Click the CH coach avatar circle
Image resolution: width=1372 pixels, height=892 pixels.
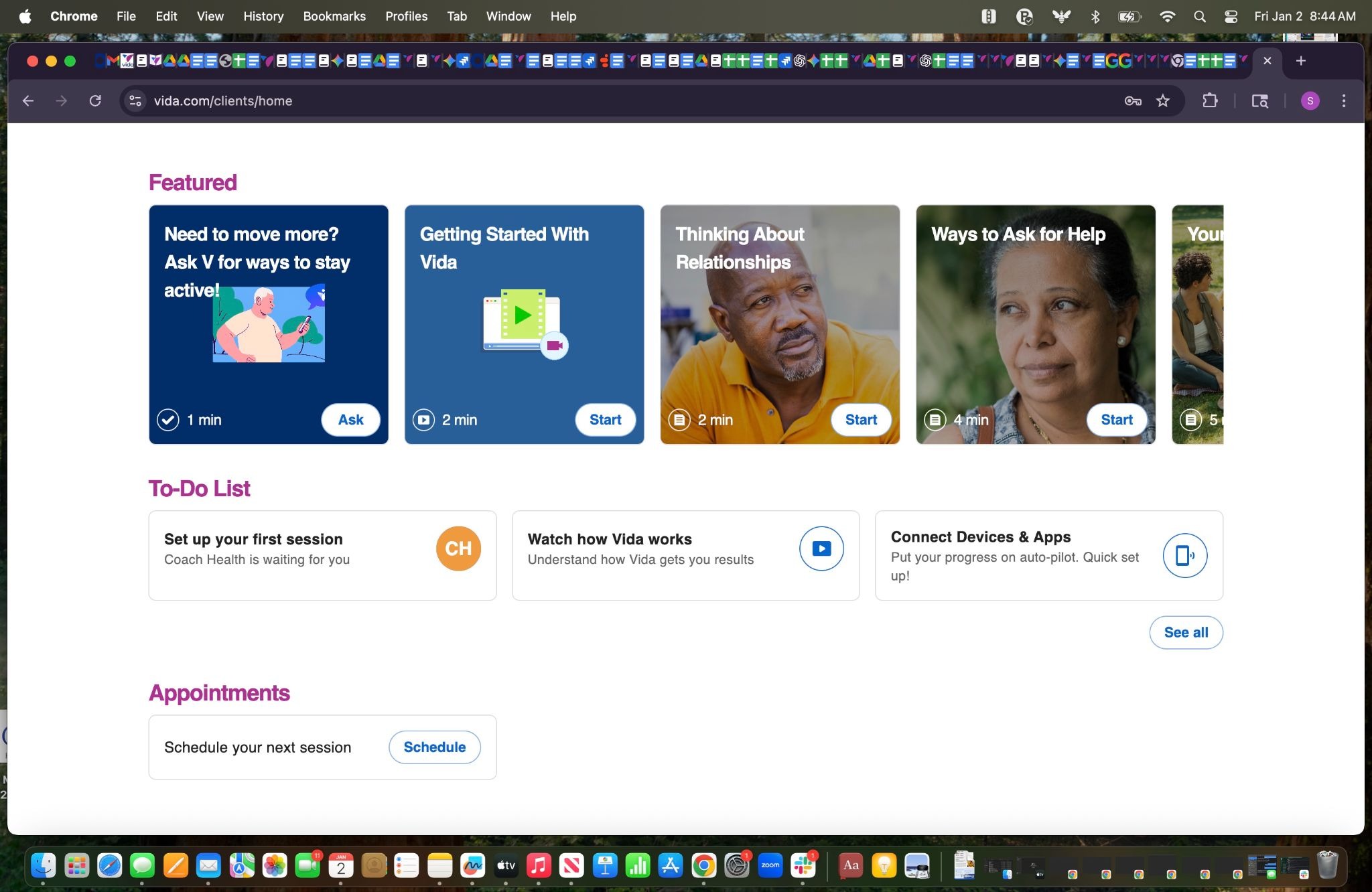pyautogui.click(x=458, y=548)
